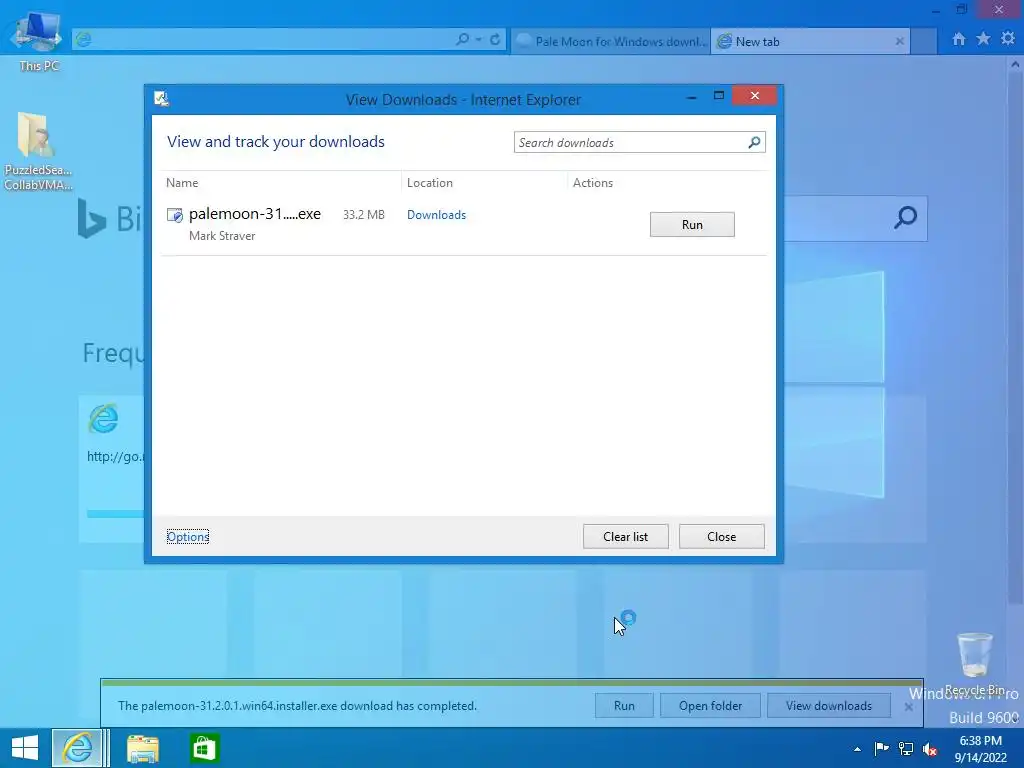Run the palemoon installer from downloads list

coord(692,225)
